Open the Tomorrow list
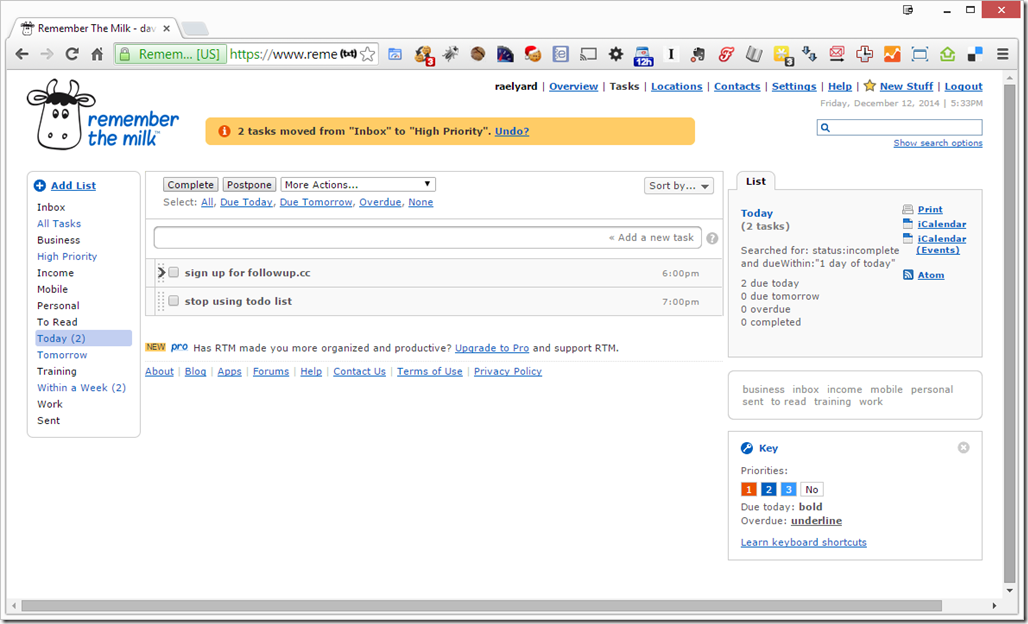The image size is (1028, 624). (x=62, y=355)
